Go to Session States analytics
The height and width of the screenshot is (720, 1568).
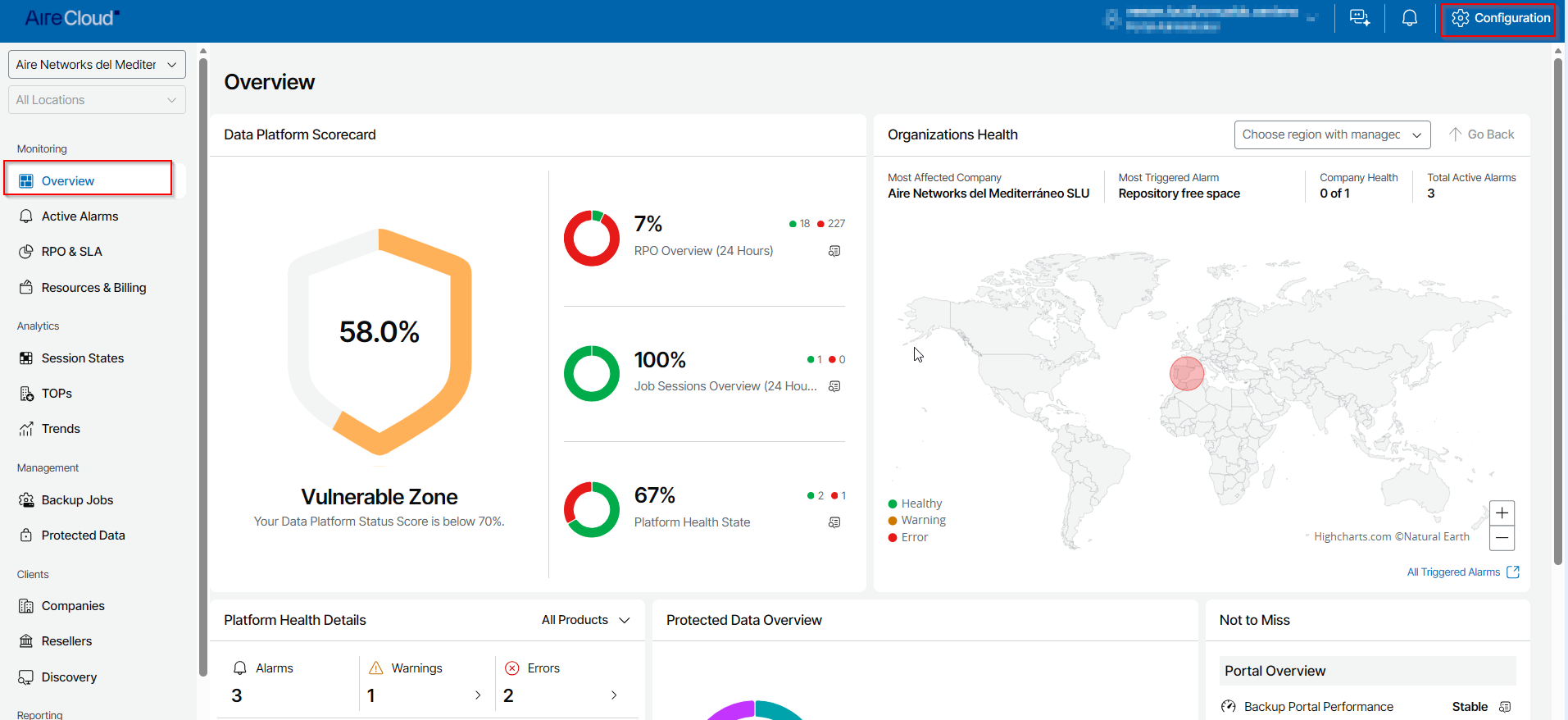[82, 358]
